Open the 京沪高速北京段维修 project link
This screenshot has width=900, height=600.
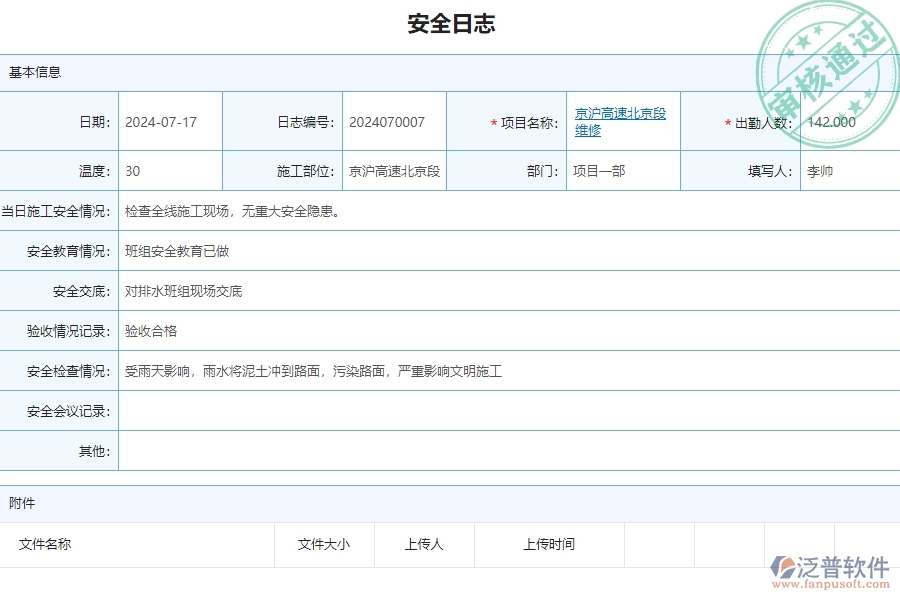tap(620, 121)
